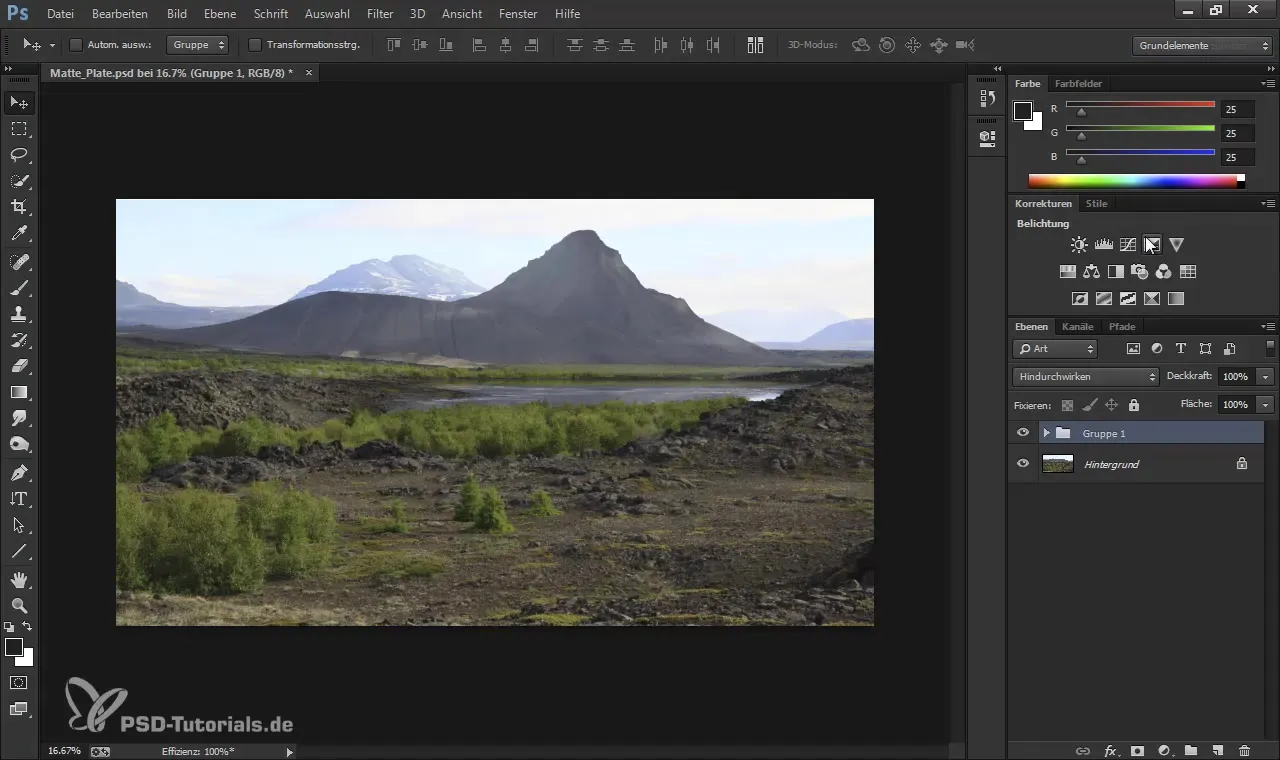The width and height of the screenshot is (1280, 760).
Task: Select the Crop tool
Action: (19, 207)
